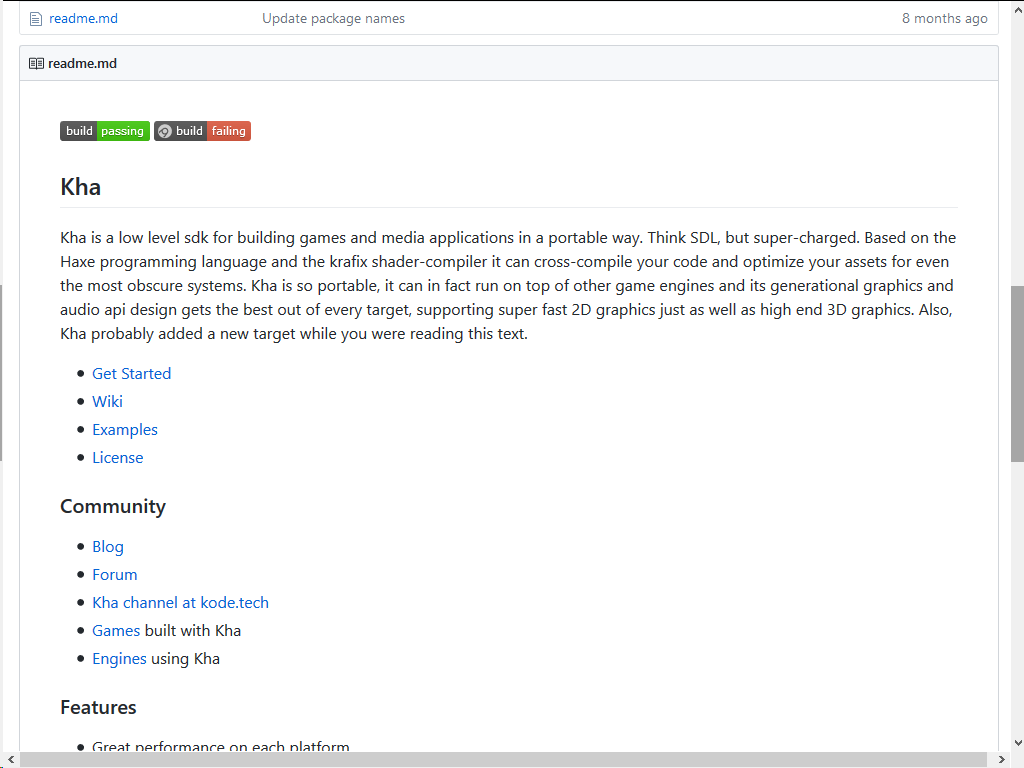Screen dimensions: 1024x768
Task: Click the scroll down arrow
Action: click(x=1017, y=743)
